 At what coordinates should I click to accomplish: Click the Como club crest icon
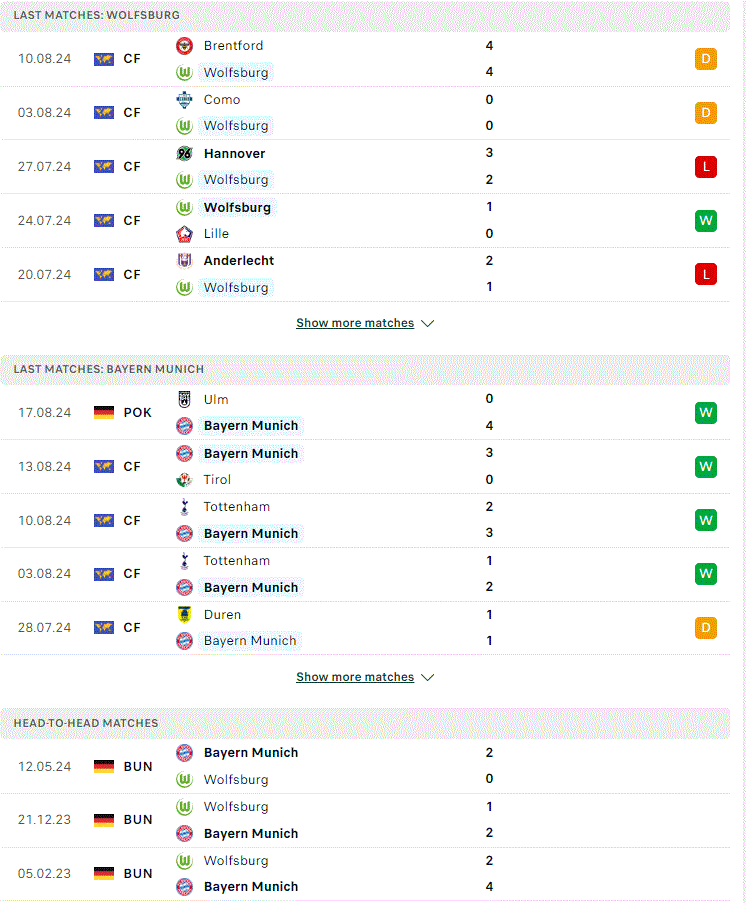184,100
